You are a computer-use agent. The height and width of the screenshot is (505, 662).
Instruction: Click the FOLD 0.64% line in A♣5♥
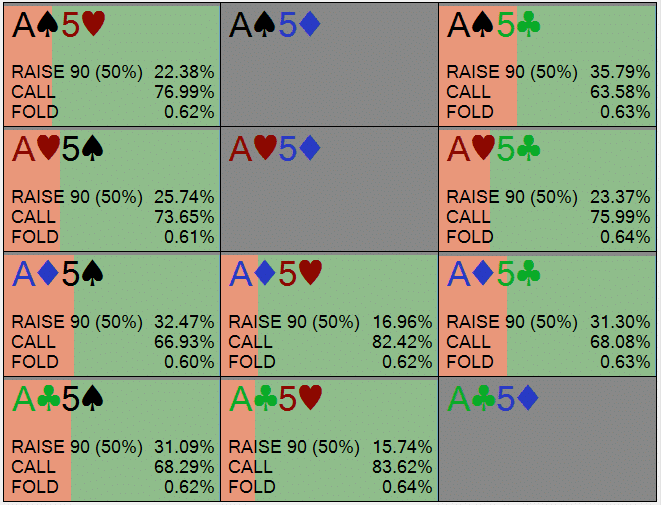point(330,487)
